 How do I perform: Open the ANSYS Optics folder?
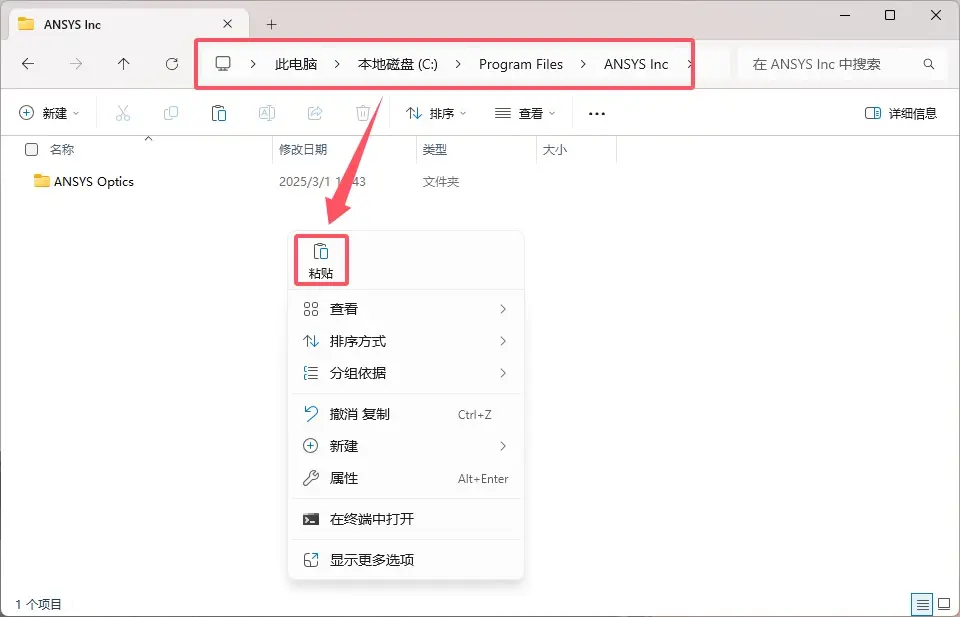click(93, 181)
